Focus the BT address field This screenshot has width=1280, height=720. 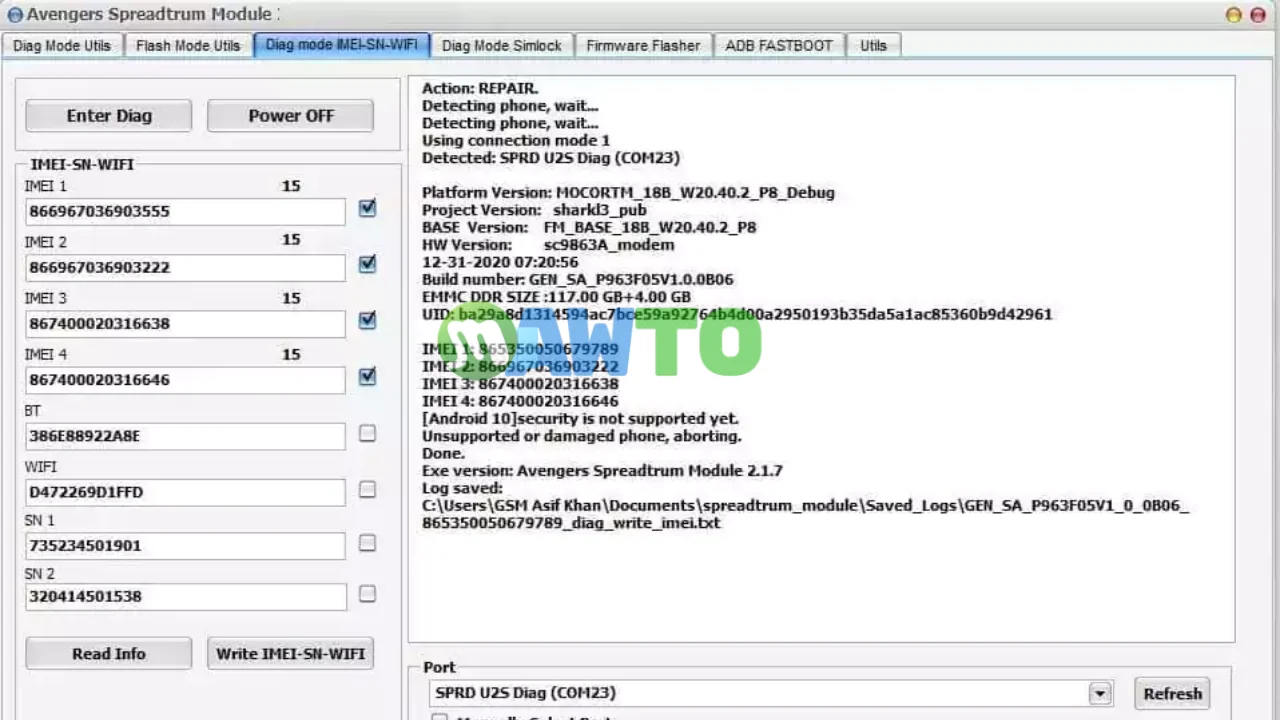186,436
